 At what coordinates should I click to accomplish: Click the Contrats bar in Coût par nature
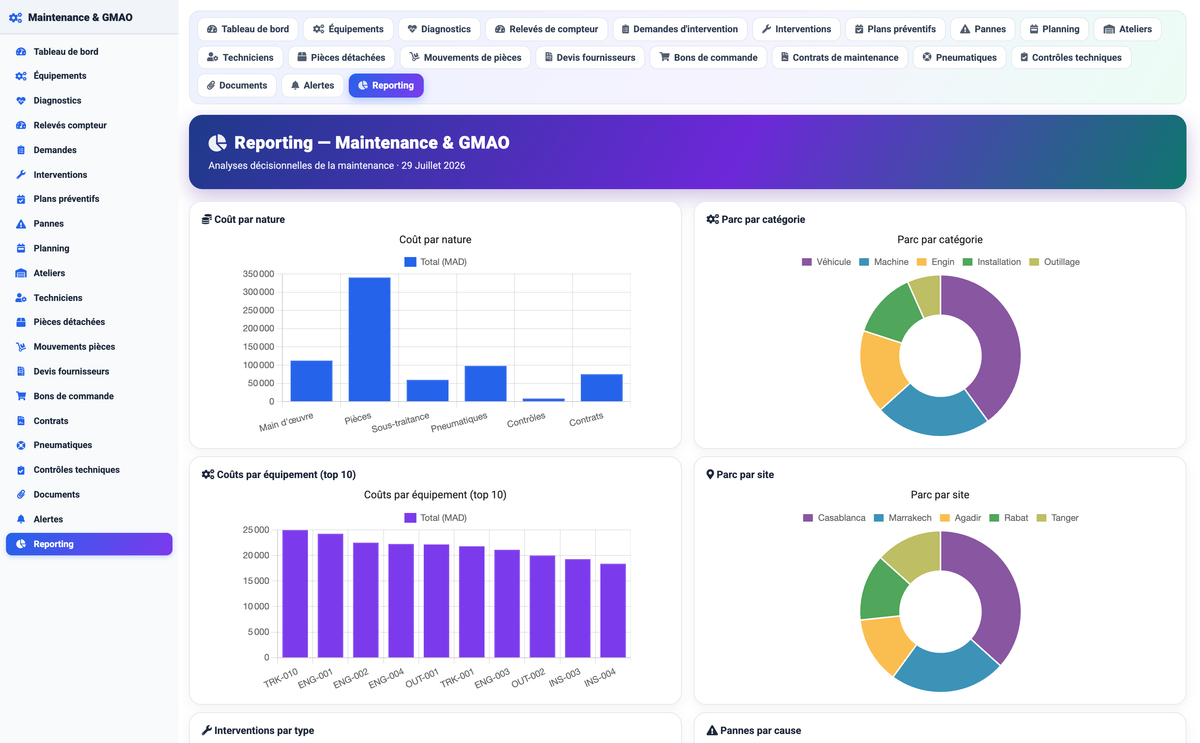[x=601, y=388]
